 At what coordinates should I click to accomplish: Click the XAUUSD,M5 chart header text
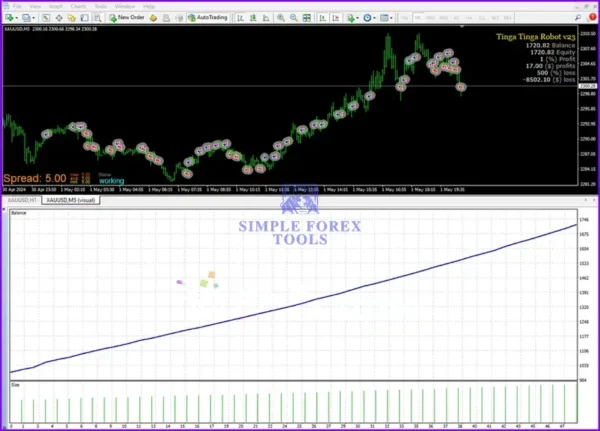point(51,29)
